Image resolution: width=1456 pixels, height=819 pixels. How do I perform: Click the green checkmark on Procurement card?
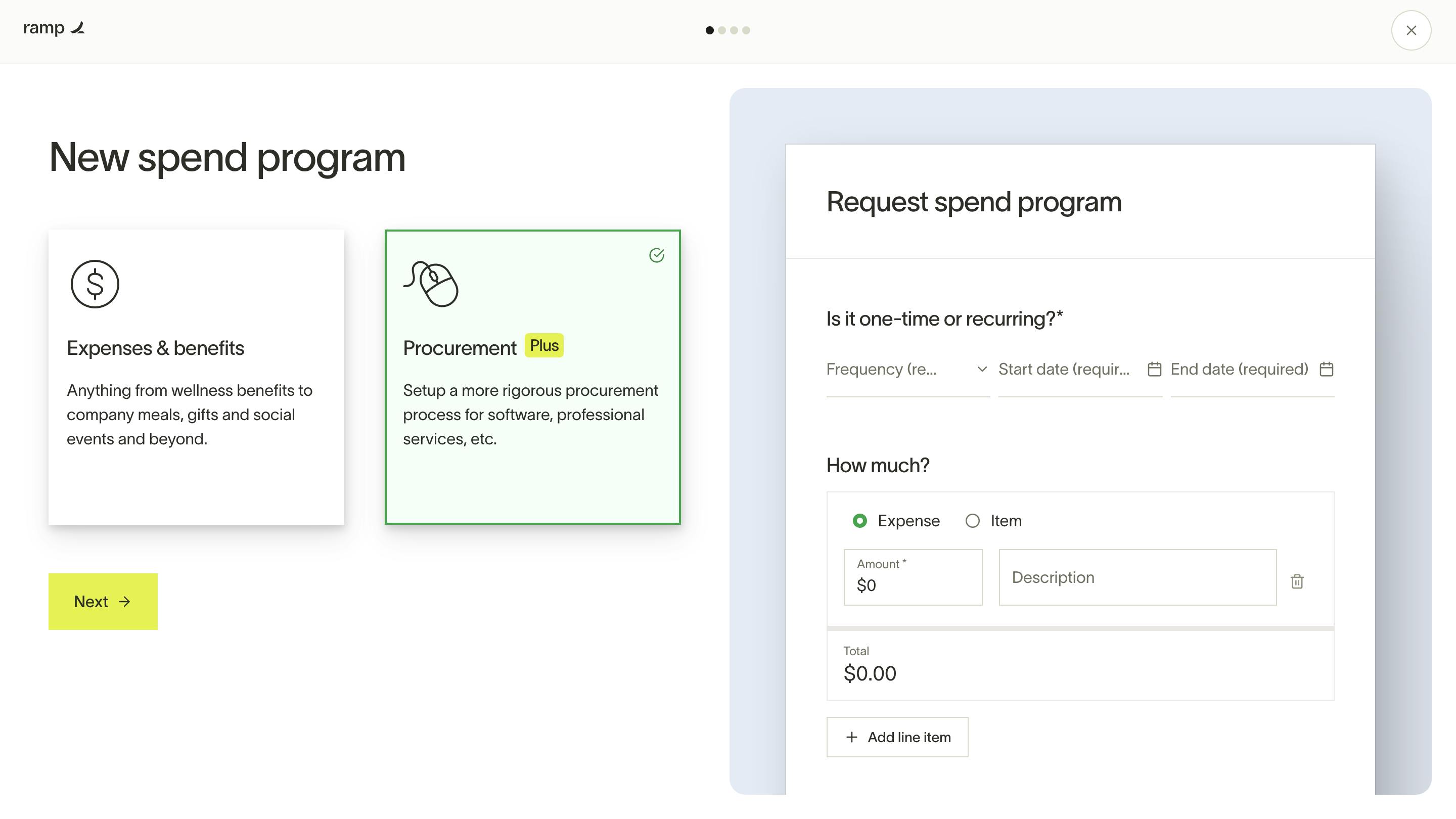656,255
